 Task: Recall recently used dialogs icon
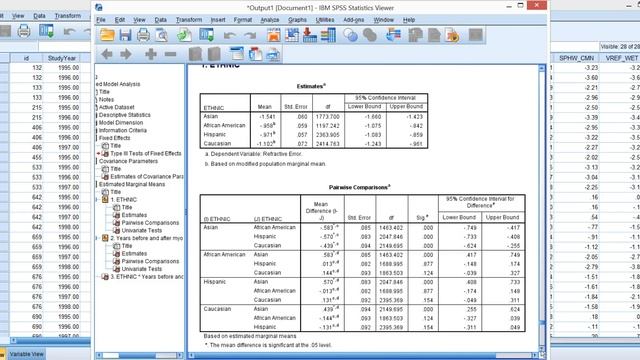click(x=207, y=35)
